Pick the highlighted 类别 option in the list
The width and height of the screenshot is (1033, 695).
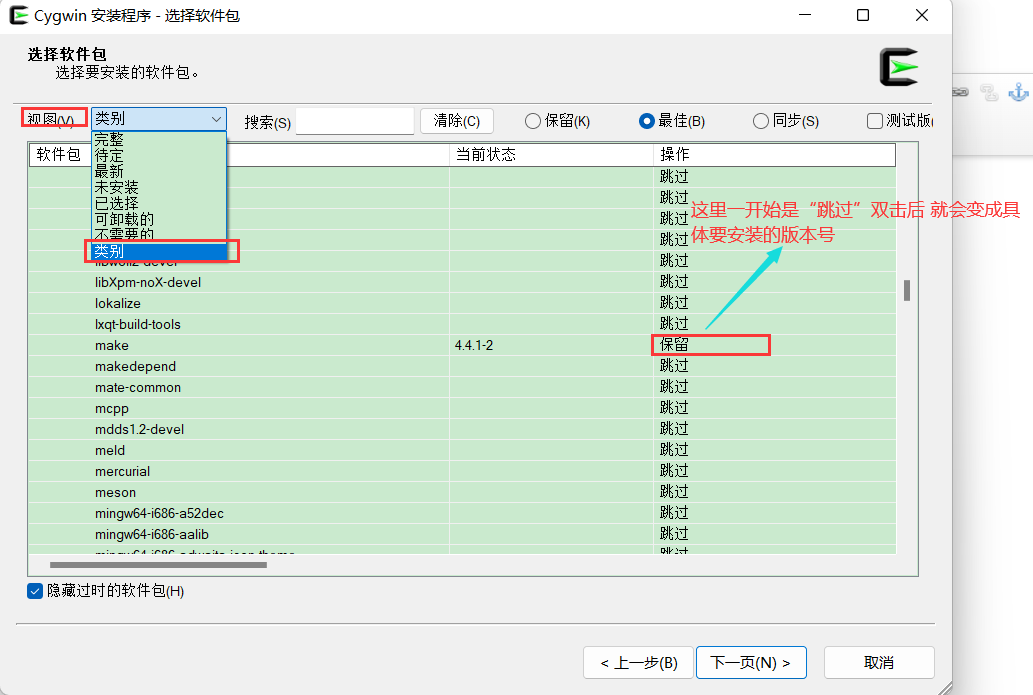pos(159,251)
